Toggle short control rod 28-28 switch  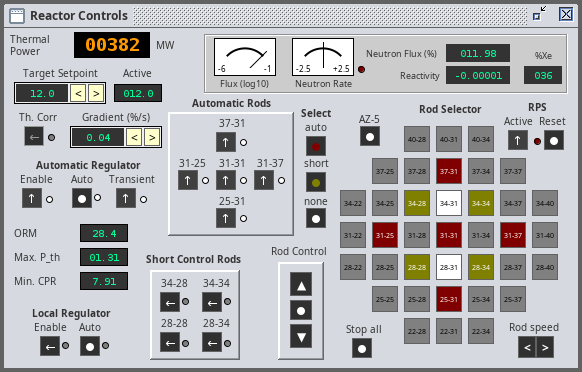[170, 342]
